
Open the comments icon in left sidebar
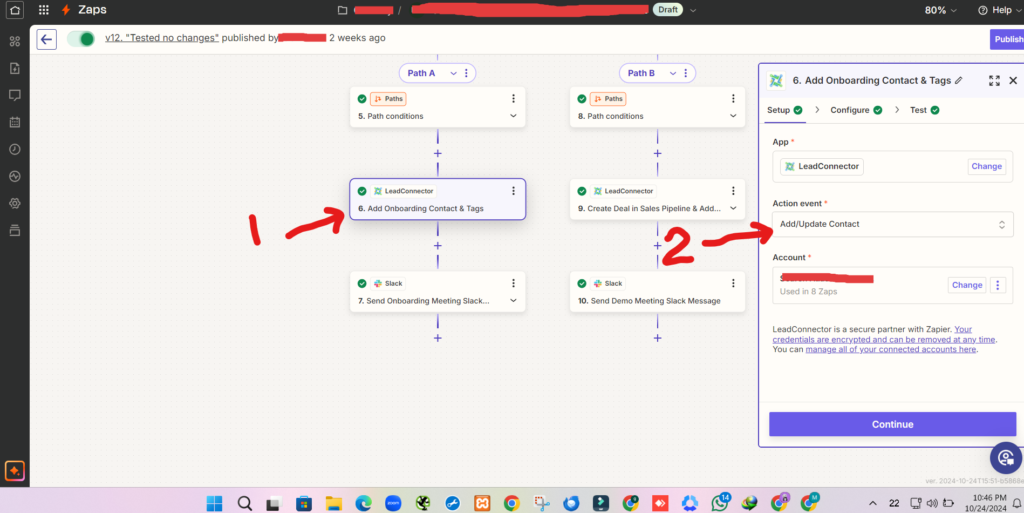click(x=14, y=95)
